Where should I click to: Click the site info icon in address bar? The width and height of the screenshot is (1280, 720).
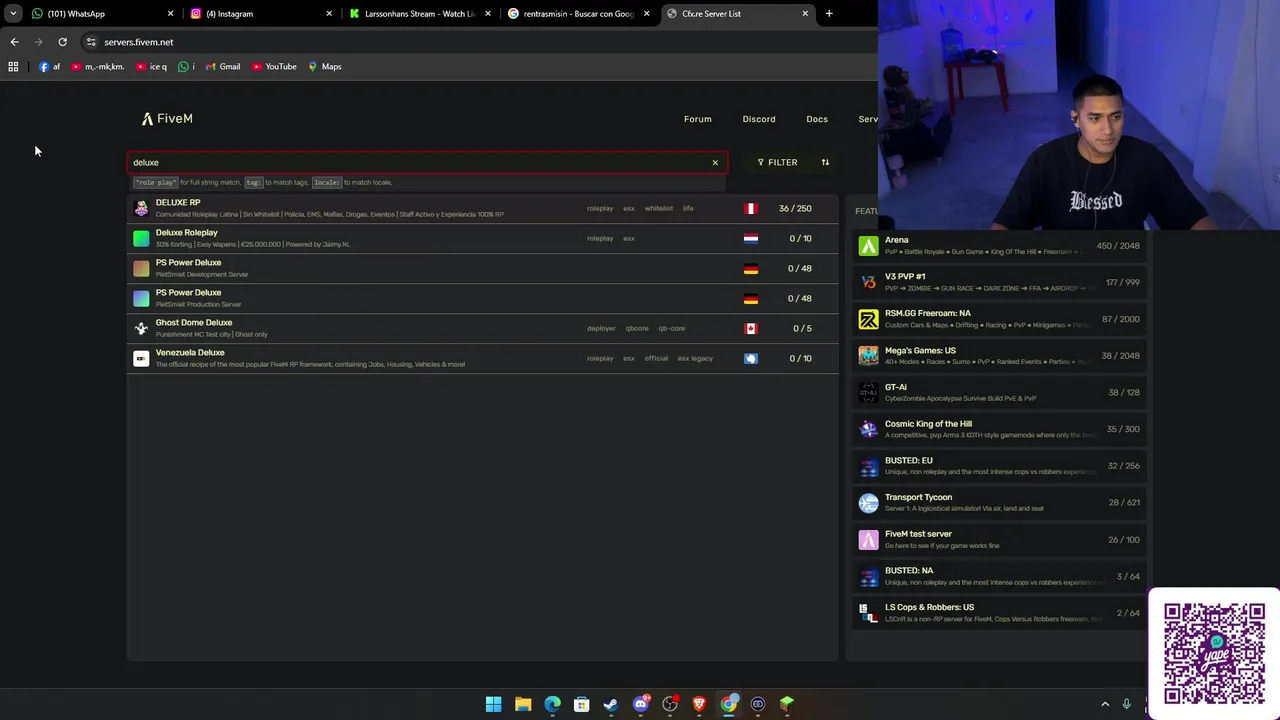[91, 42]
